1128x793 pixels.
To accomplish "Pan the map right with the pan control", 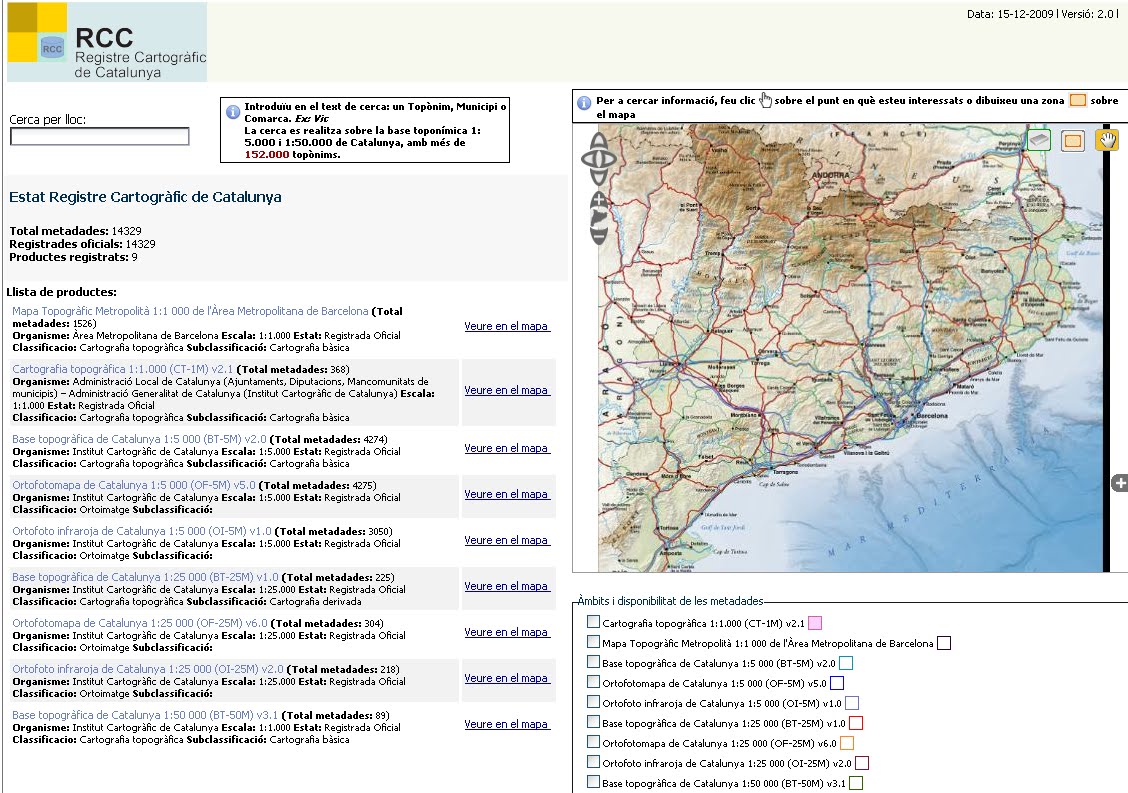I will [x=609, y=159].
